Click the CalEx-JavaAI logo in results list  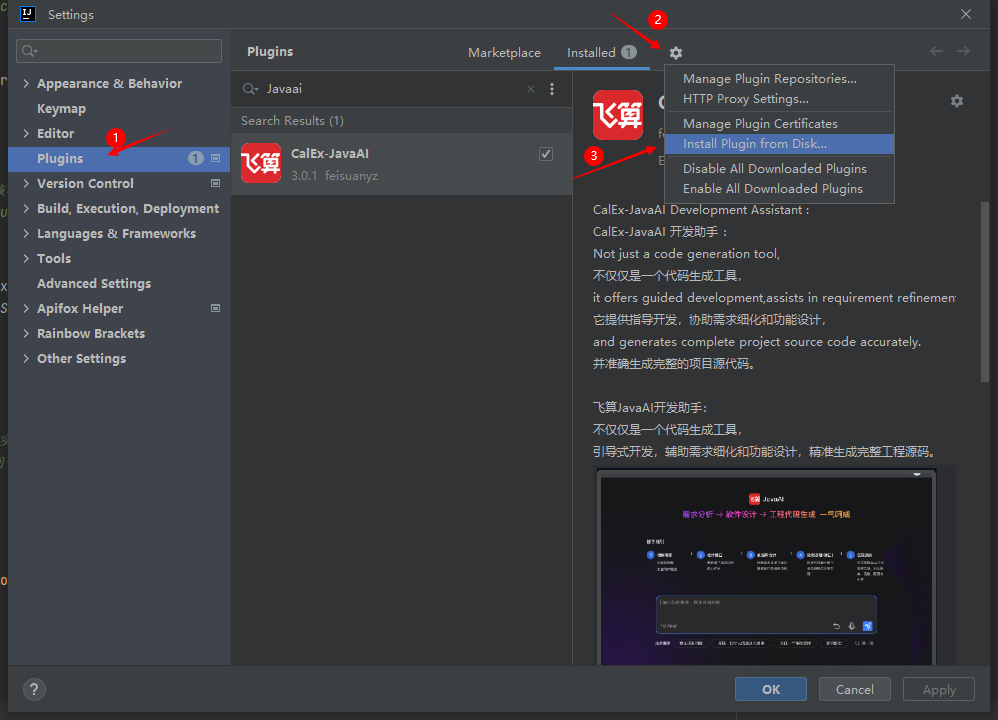click(261, 163)
